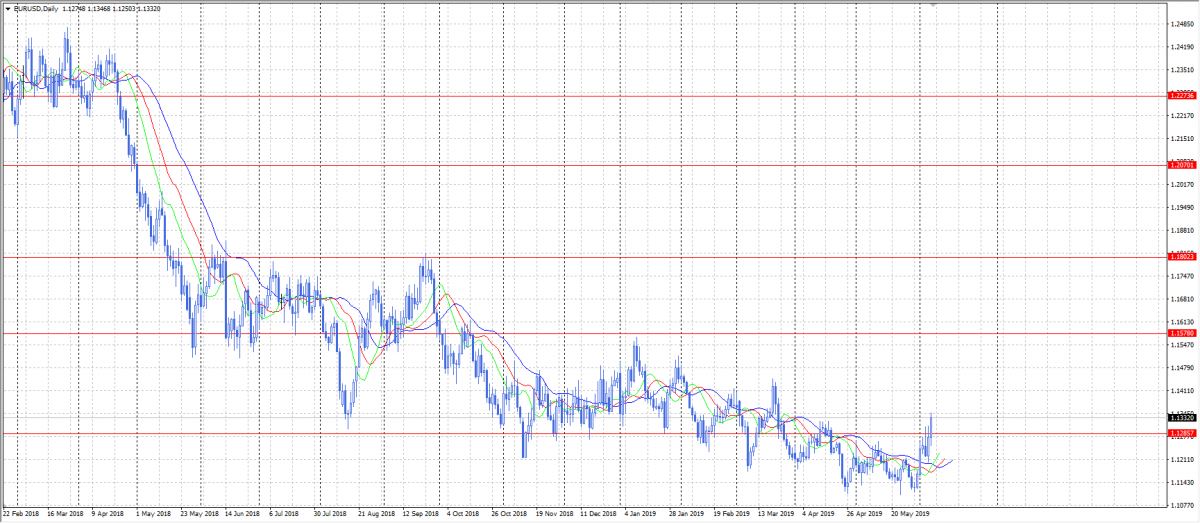Click the EURUSD,Daily symbol title text
This screenshot has height=523, width=1200.
[36, 9]
